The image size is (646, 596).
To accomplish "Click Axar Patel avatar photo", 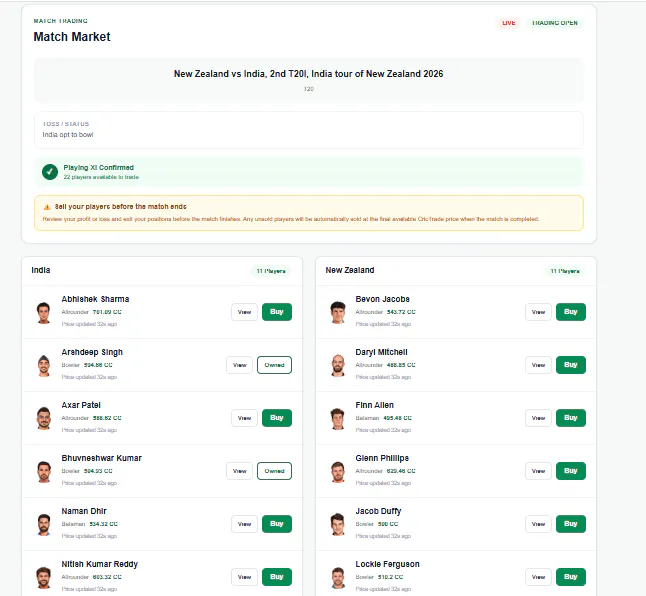I will click(44, 418).
